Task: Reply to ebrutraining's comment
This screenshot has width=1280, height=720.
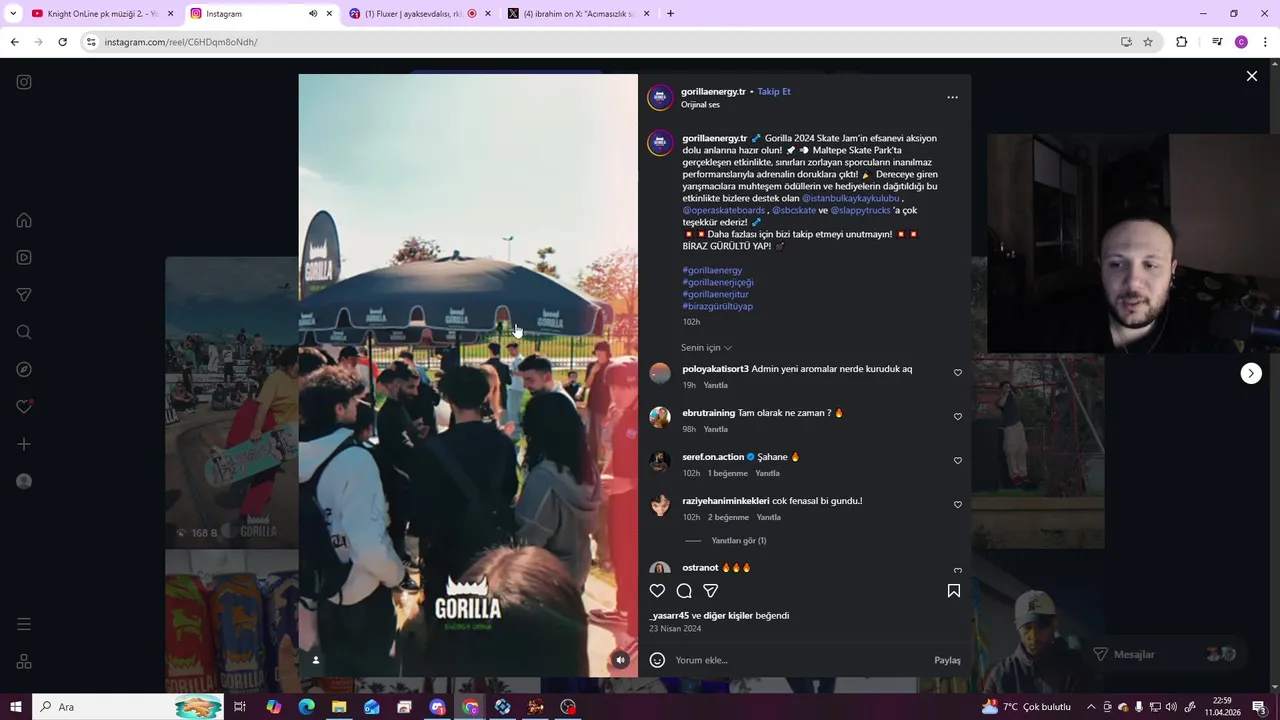Action: [x=715, y=429]
